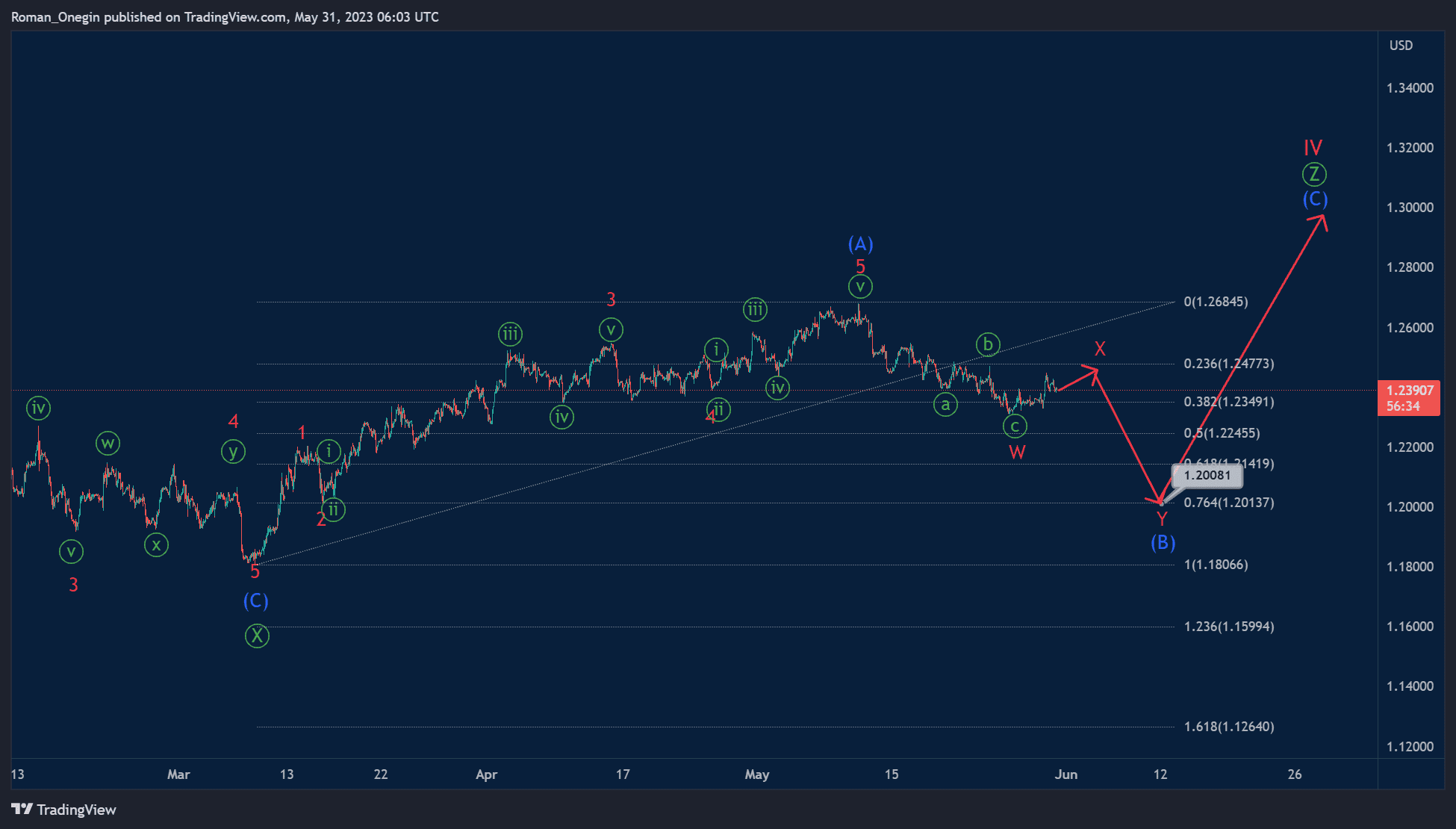
Task: Click the 1.20081 price tooltip bubble
Action: [1207, 475]
